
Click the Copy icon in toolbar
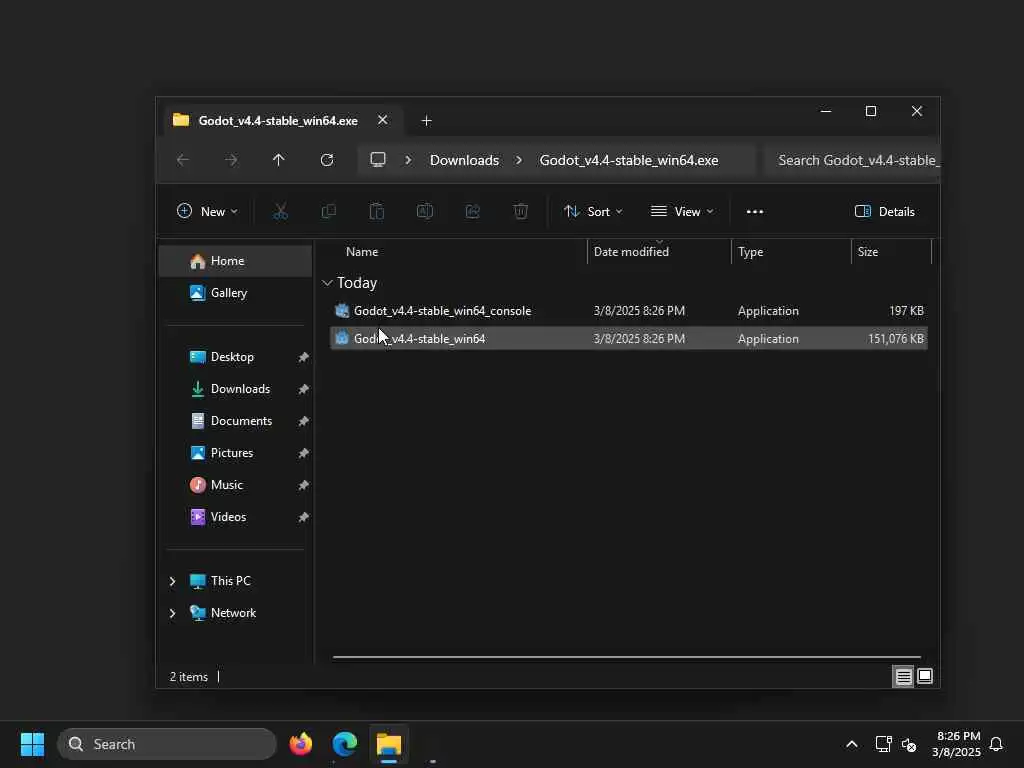click(x=328, y=211)
